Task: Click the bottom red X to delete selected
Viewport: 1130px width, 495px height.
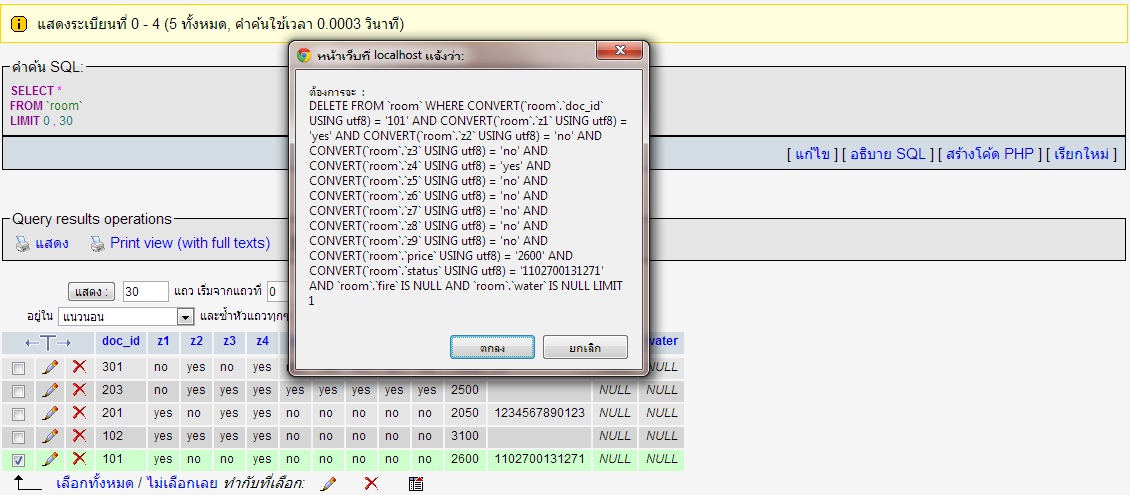Action: pyautogui.click(x=371, y=484)
